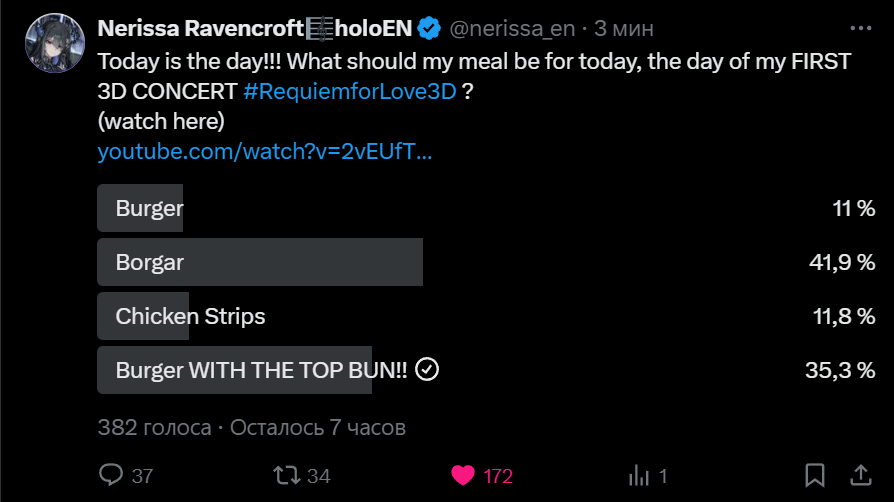Screen dimensions: 894x502
Task: Click the reply speech bubble icon
Action: (113, 475)
